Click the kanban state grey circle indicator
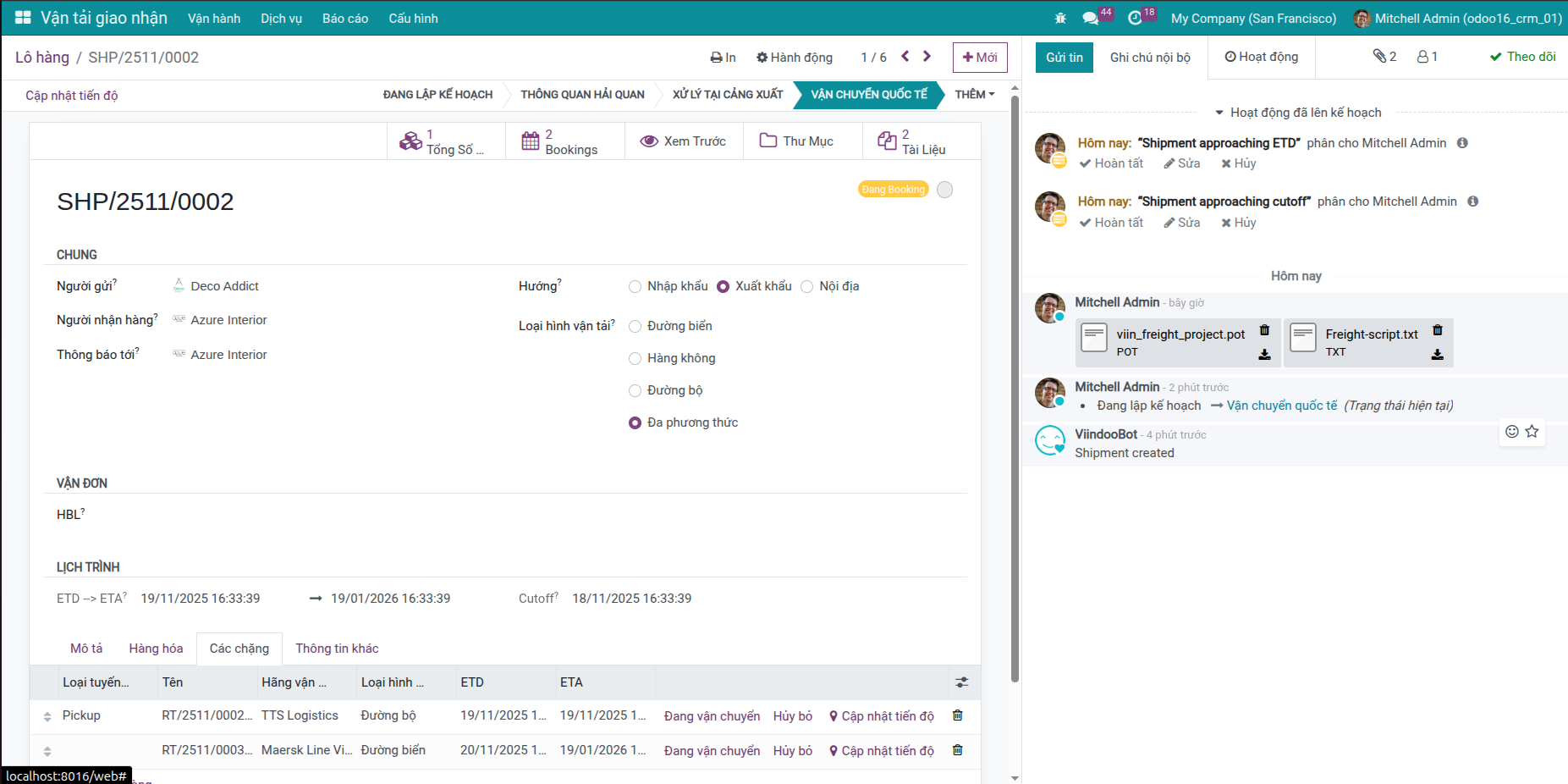The width and height of the screenshot is (1568, 784). tap(945, 190)
